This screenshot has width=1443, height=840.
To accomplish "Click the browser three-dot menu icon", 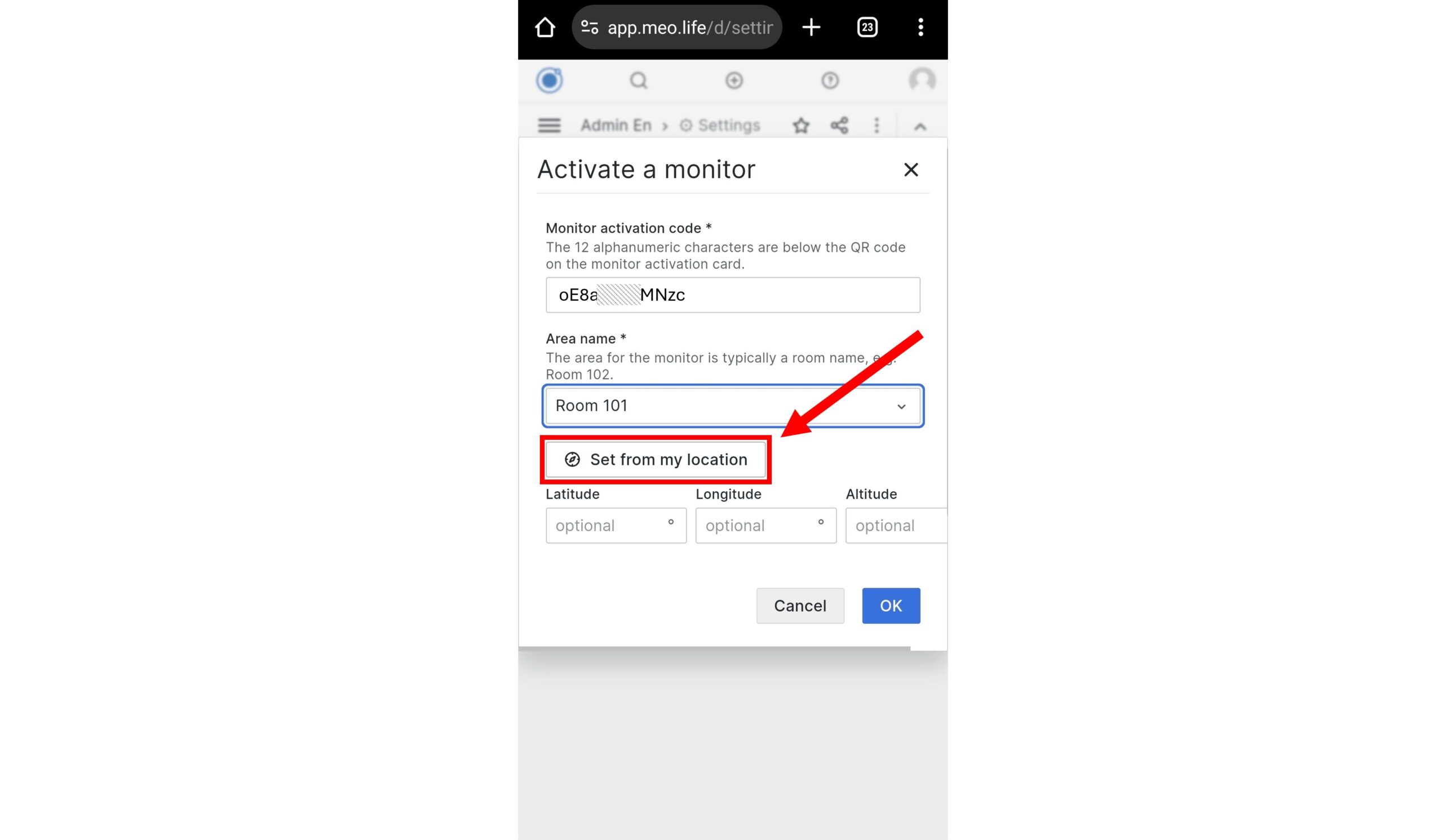I will point(920,27).
